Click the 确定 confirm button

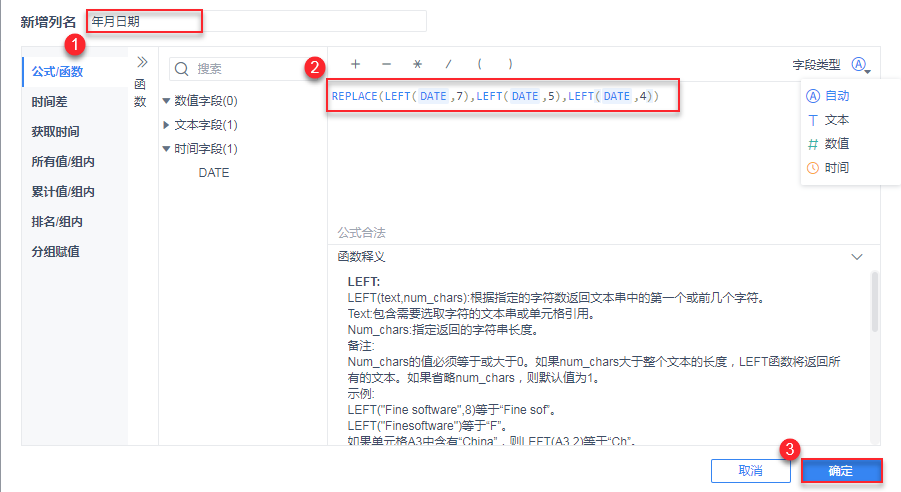(841, 471)
